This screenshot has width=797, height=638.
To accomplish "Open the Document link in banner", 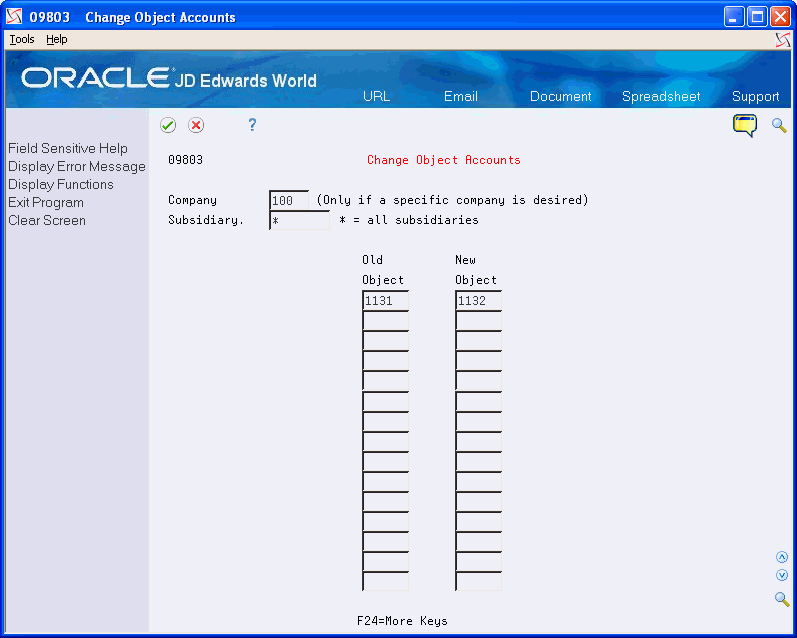I will click(560, 96).
